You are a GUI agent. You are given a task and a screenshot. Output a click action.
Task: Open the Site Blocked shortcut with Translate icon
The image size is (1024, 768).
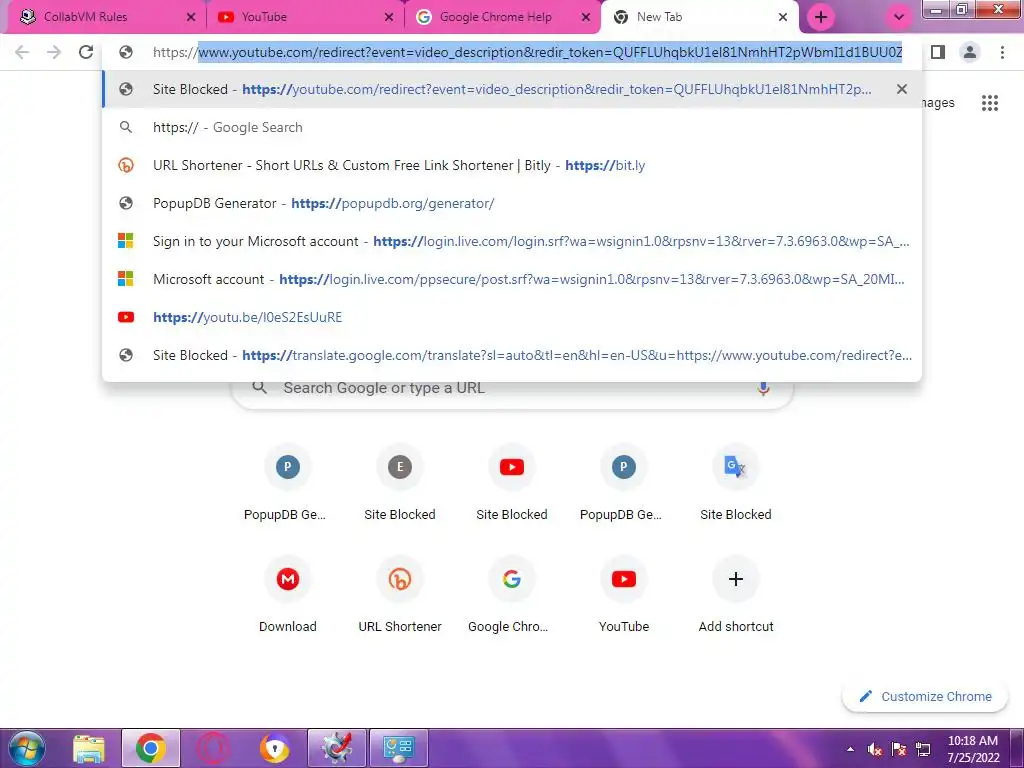[x=736, y=483]
